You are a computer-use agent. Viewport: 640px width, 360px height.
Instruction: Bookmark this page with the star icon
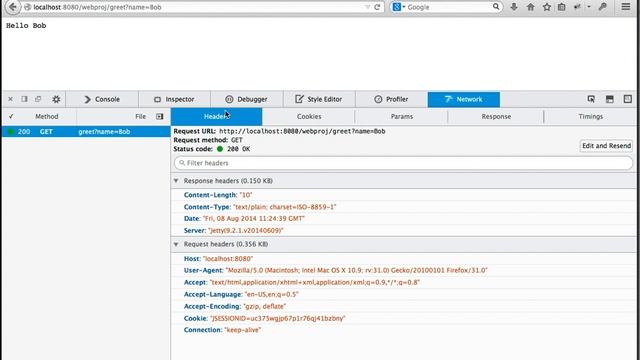pos(547,7)
